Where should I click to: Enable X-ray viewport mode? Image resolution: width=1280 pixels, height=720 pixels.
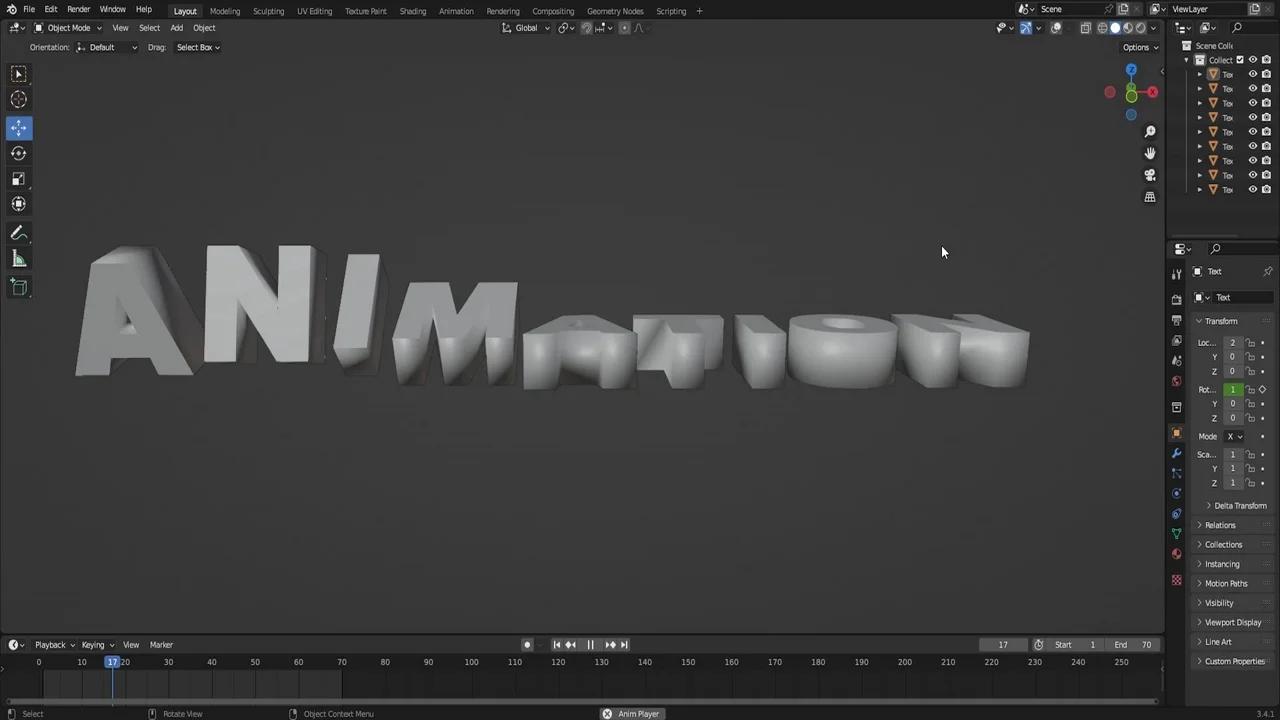click(1085, 28)
